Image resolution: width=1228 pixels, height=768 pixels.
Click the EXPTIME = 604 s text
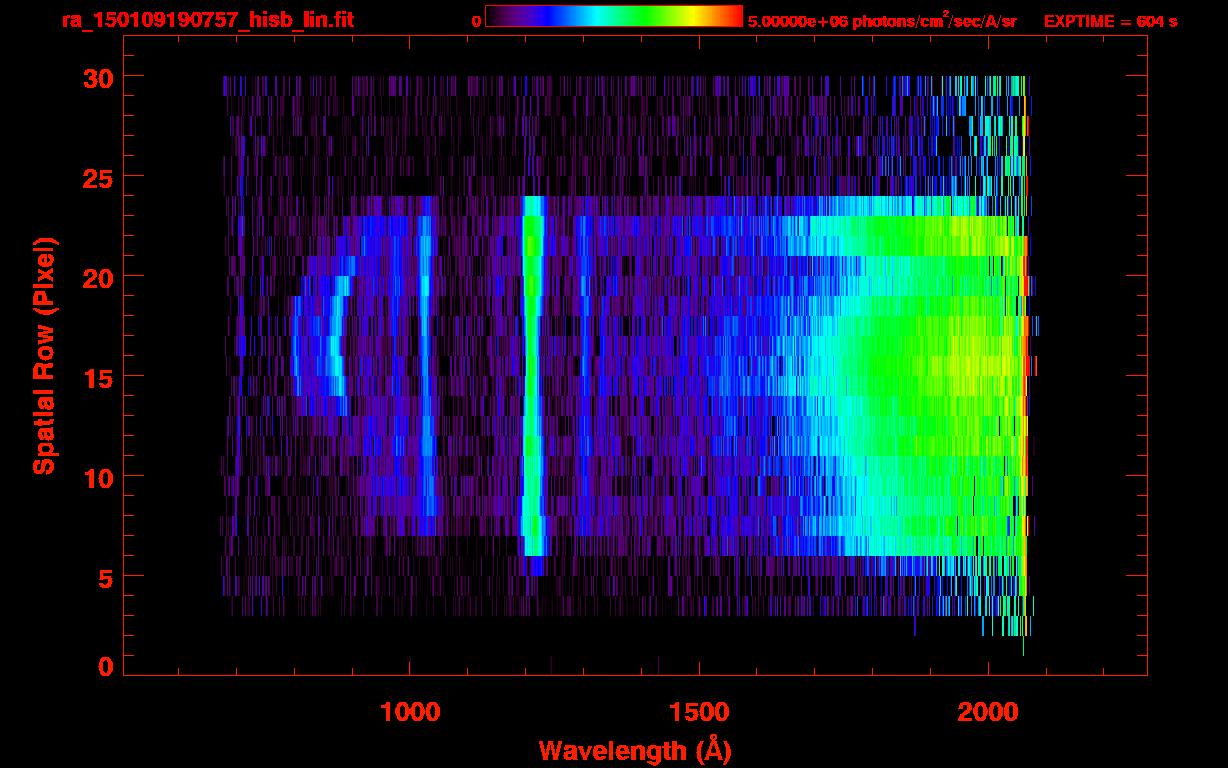pyautogui.click(x=1110, y=21)
